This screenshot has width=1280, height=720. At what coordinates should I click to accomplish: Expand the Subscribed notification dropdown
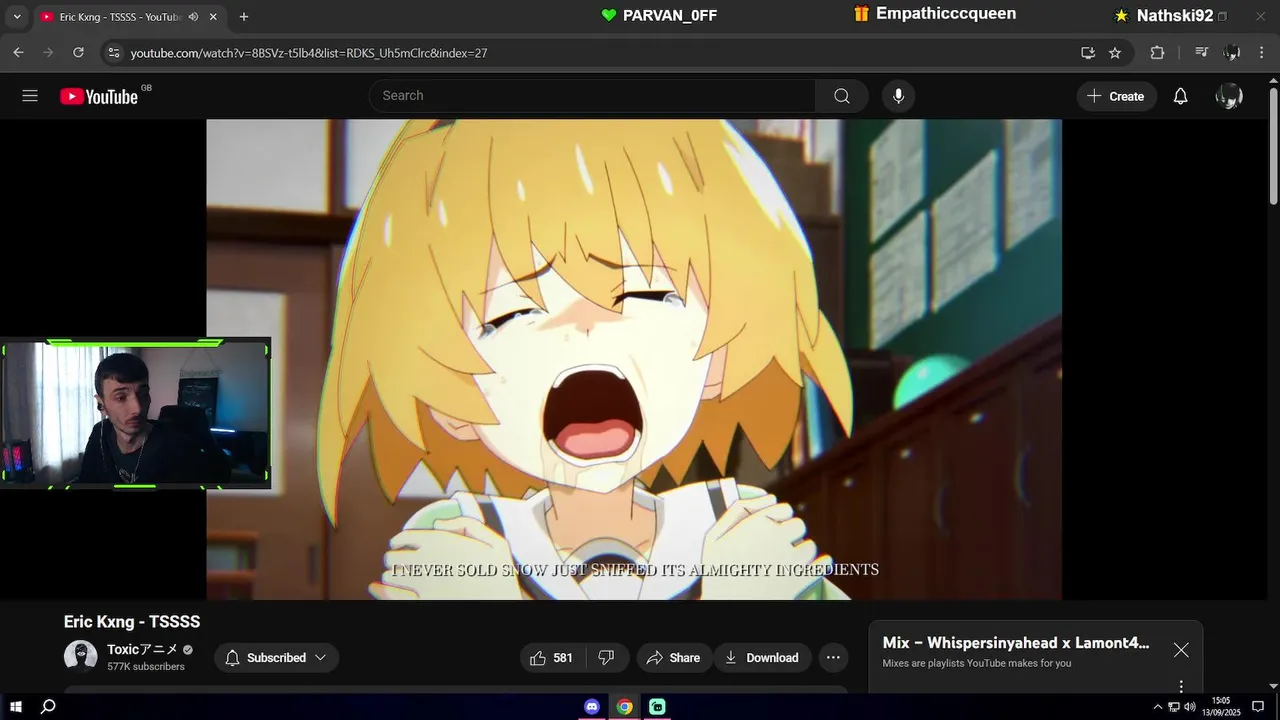320,657
